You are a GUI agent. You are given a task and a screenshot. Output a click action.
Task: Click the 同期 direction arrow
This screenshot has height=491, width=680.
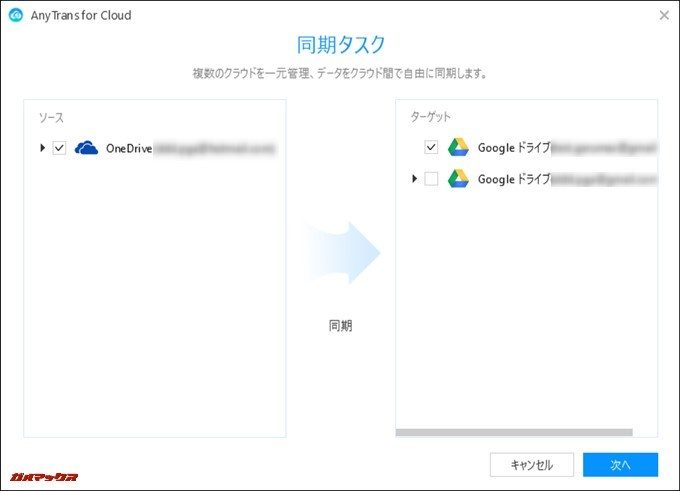343,253
